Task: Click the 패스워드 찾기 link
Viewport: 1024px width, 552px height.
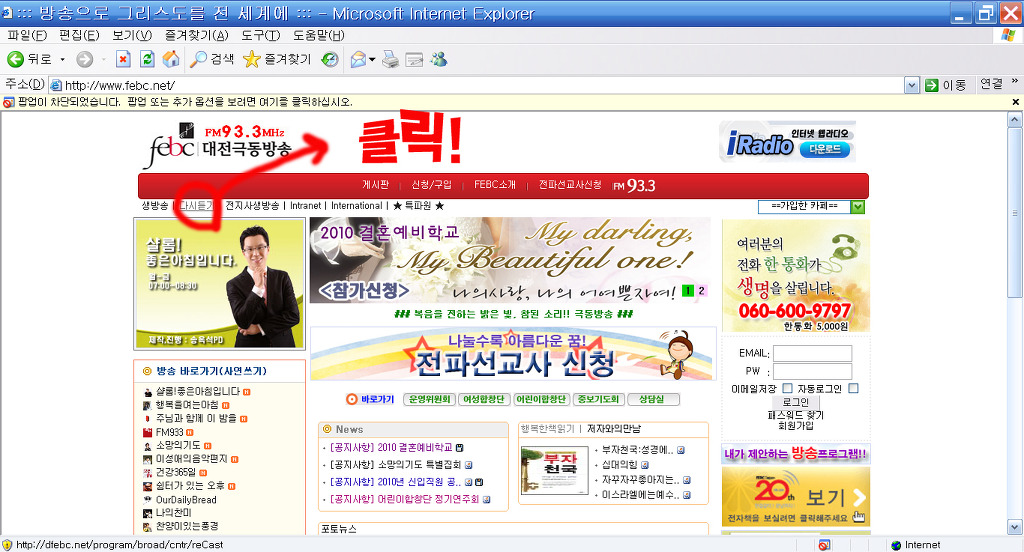Action: (795, 415)
